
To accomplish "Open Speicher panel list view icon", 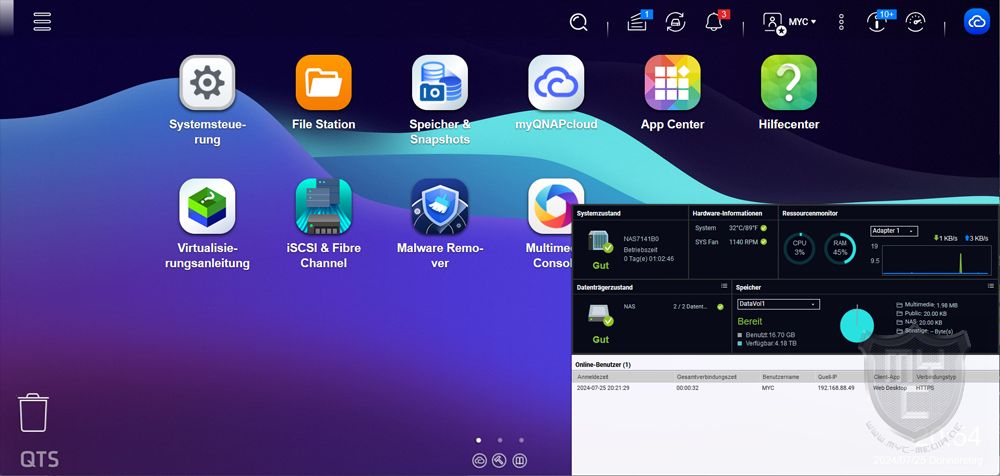I will 990,286.
